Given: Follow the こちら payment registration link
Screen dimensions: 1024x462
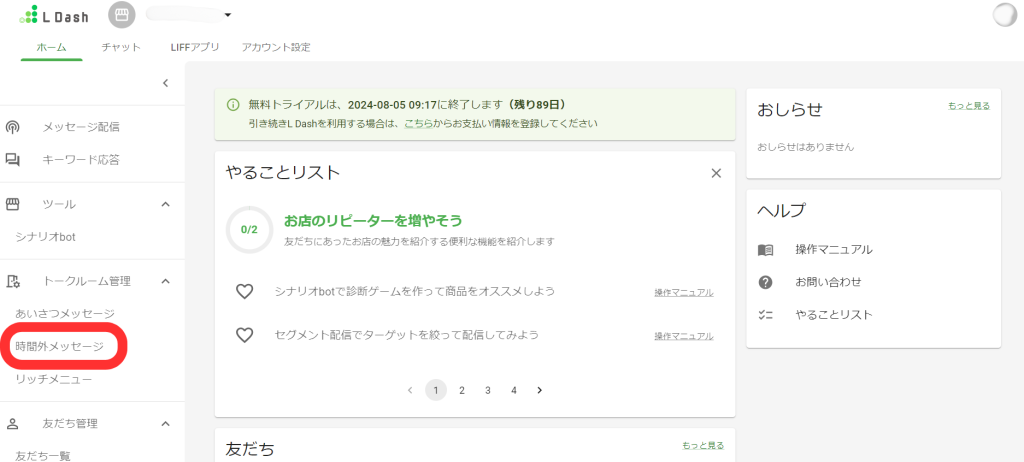Looking at the screenshot, I should click(418, 123).
